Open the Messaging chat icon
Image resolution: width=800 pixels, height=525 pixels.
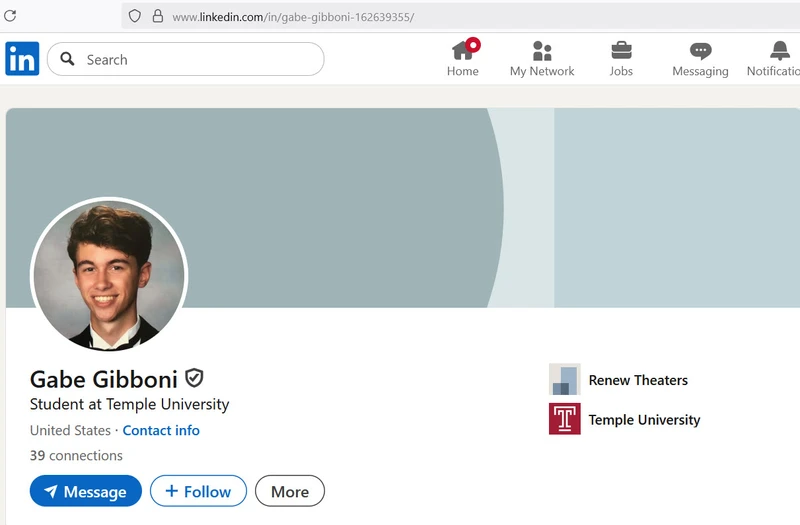(700, 50)
